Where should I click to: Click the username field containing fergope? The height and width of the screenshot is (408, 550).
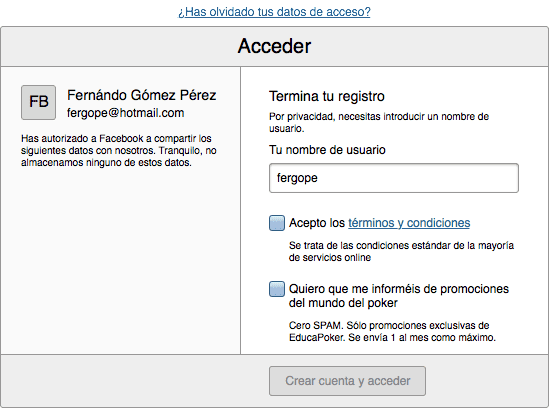click(x=394, y=178)
